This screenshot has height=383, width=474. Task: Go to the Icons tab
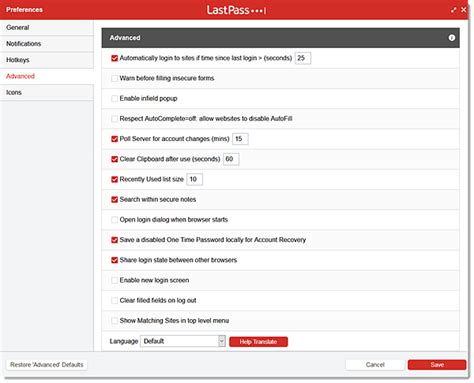(x=47, y=92)
